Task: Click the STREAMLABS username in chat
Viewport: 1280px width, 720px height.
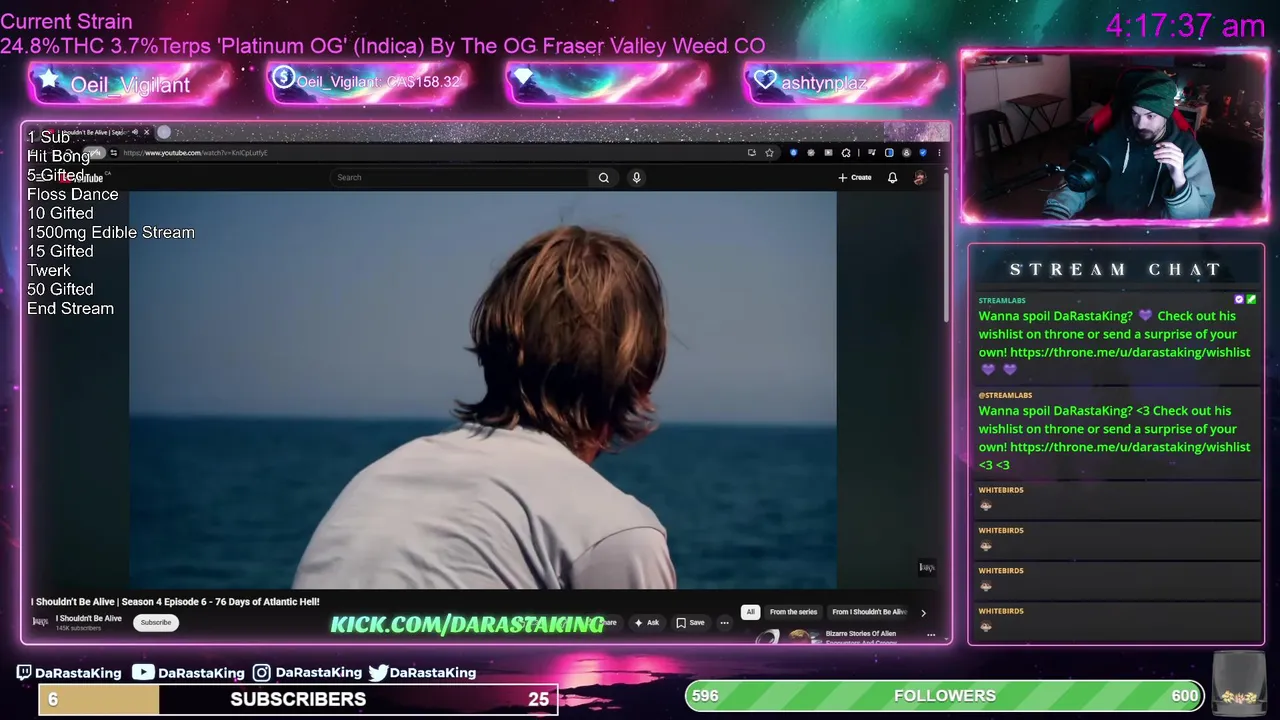Action: coord(1002,300)
